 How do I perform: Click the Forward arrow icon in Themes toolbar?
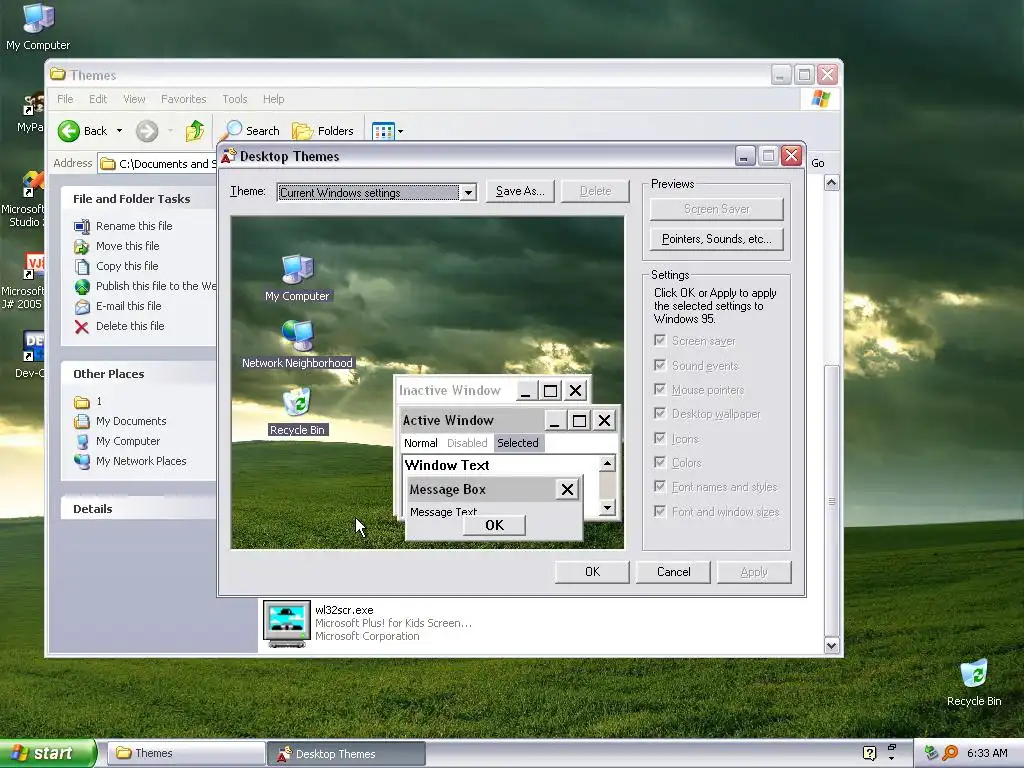click(147, 131)
